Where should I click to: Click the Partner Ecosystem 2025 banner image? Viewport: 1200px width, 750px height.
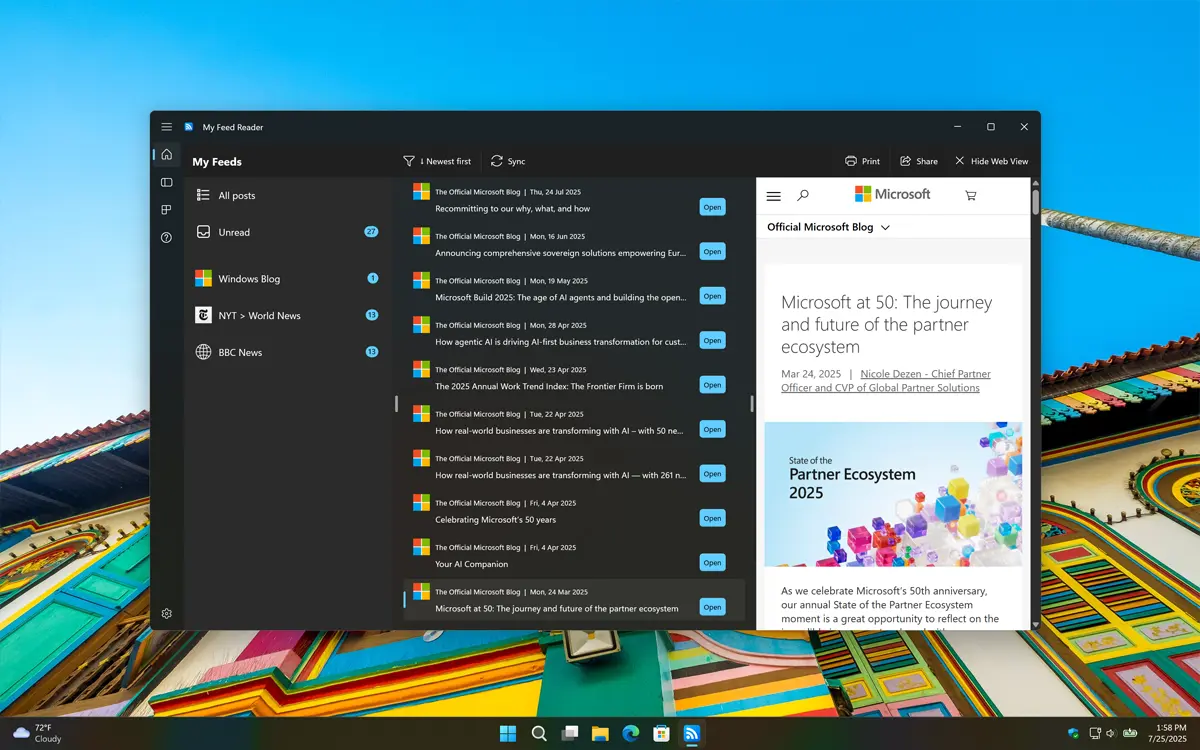pos(893,494)
